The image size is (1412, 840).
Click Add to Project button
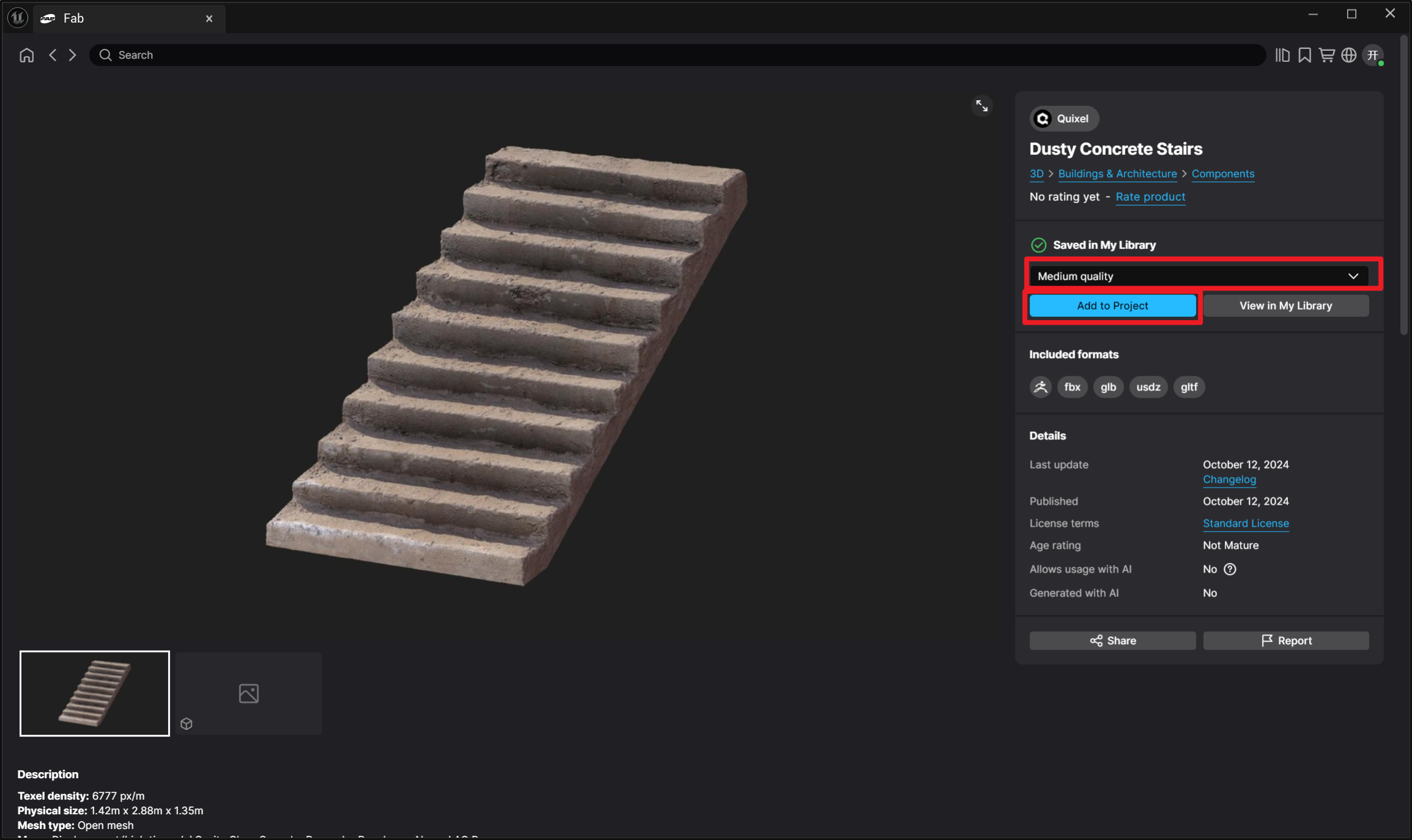tap(1112, 305)
